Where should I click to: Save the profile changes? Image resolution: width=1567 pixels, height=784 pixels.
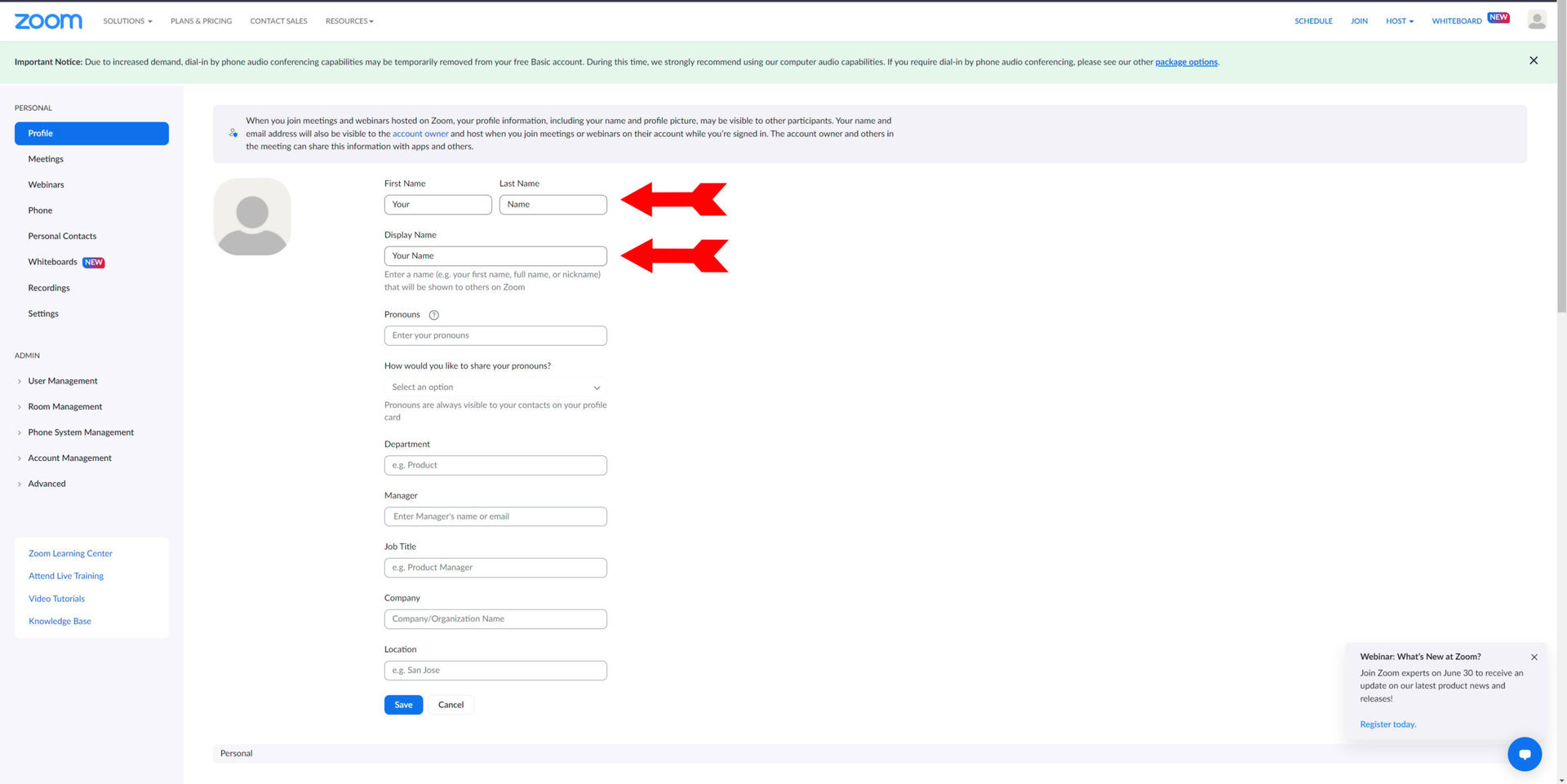click(403, 705)
